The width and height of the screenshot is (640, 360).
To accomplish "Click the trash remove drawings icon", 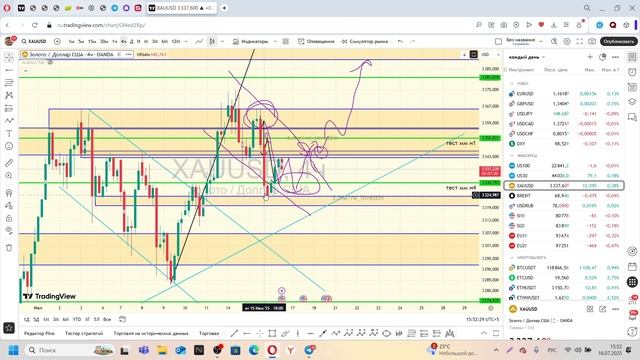I will 9,247.
